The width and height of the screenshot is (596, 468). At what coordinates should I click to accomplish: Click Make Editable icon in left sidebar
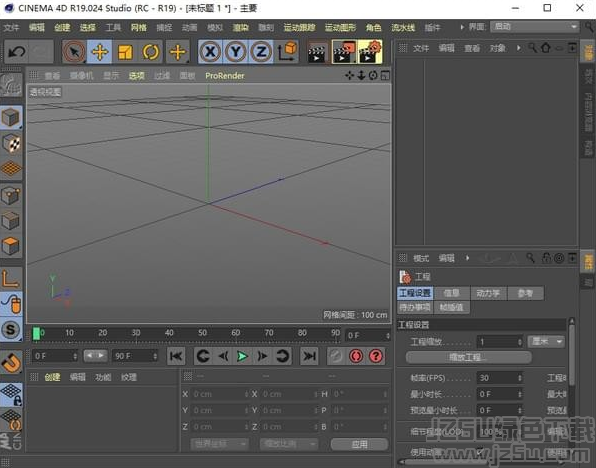pyautogui.click(x=11, y=84)
